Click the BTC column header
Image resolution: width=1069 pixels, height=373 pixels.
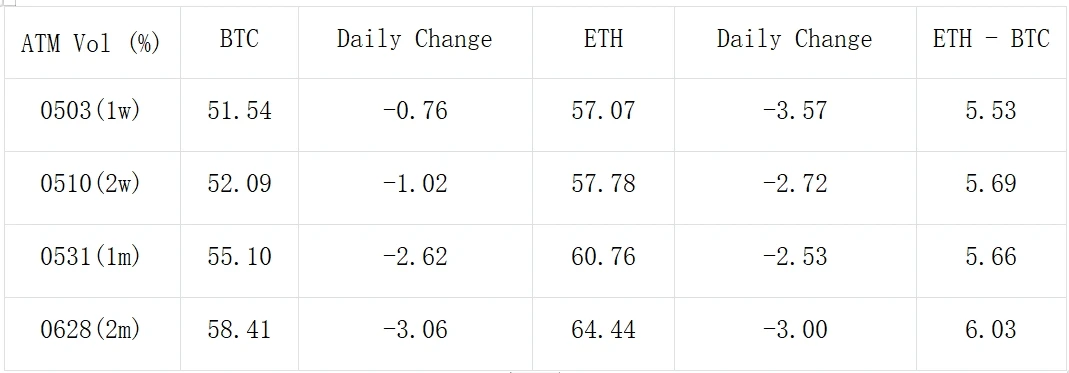[x=239, y=42]
